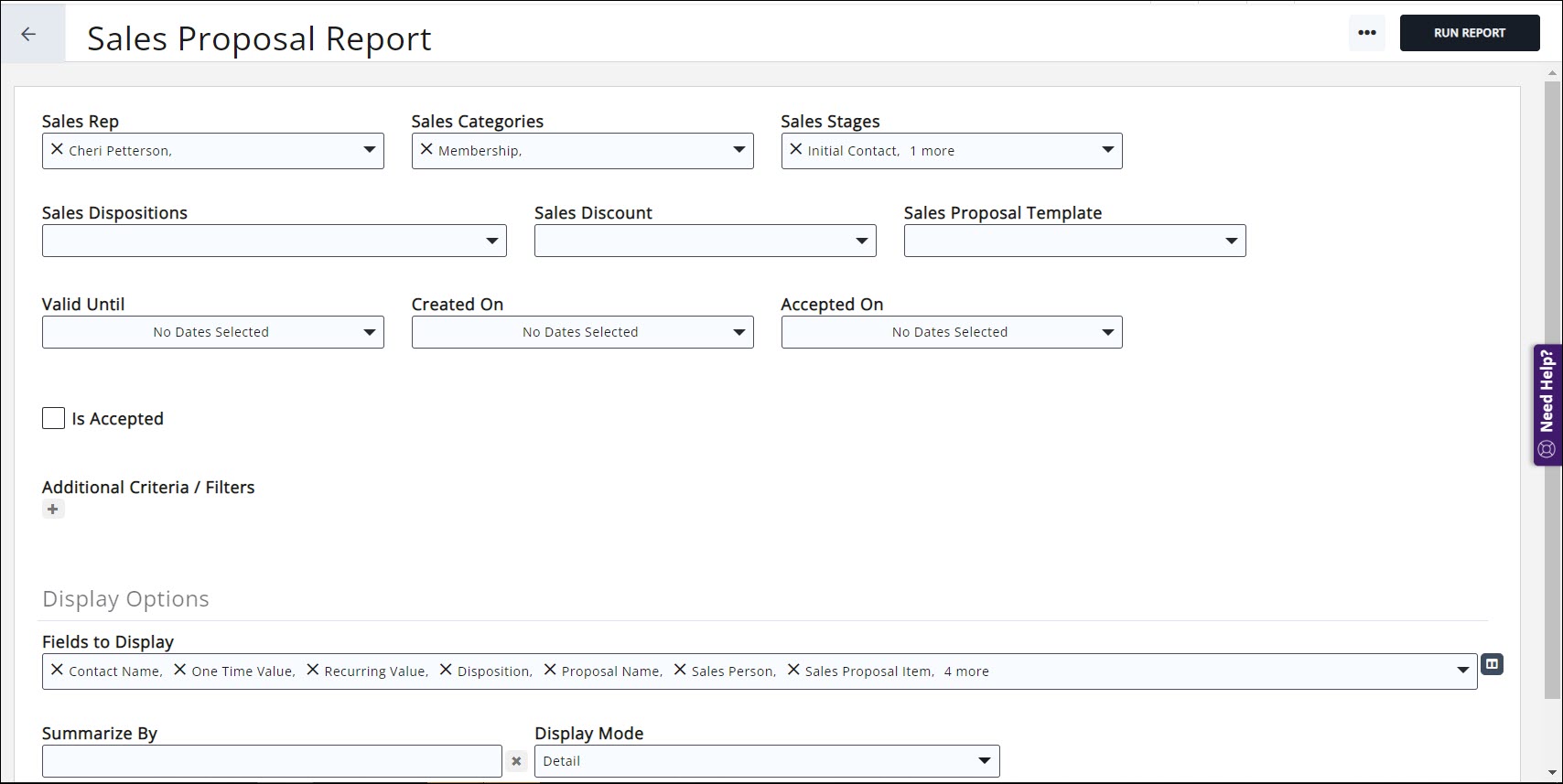Click in the Summarize By input field

click(272, 761)
